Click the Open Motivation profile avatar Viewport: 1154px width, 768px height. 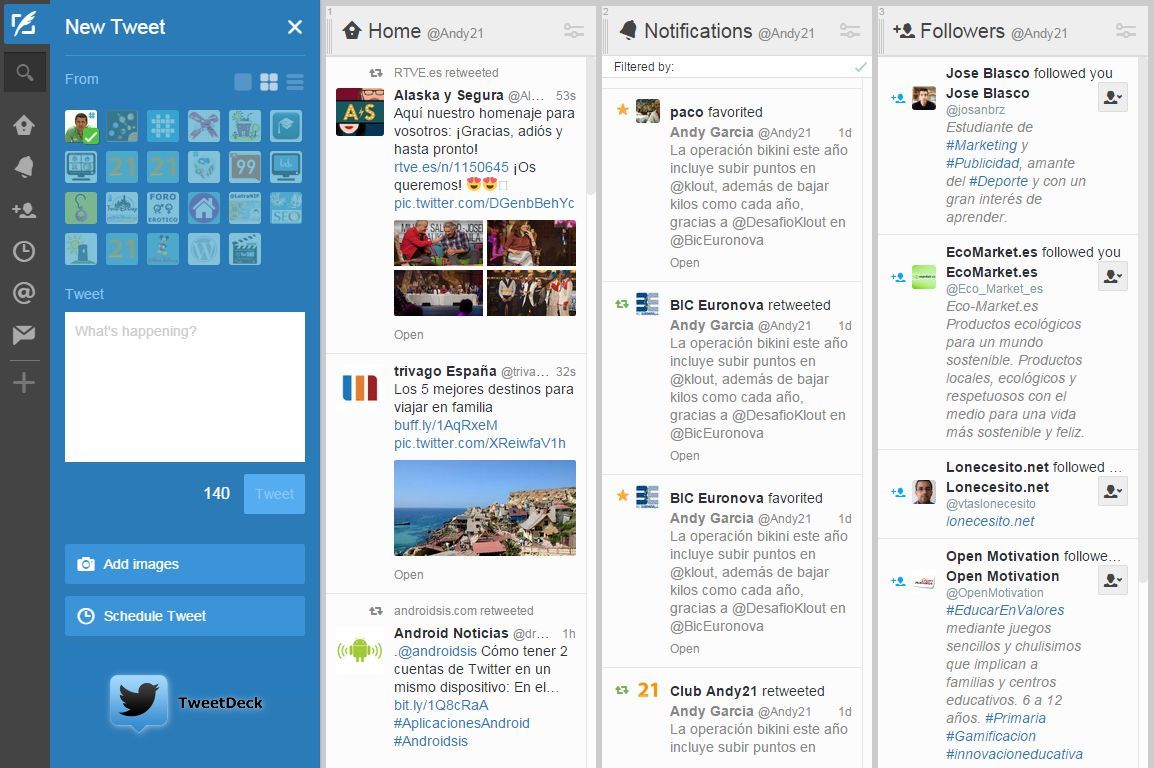point(924,581)
